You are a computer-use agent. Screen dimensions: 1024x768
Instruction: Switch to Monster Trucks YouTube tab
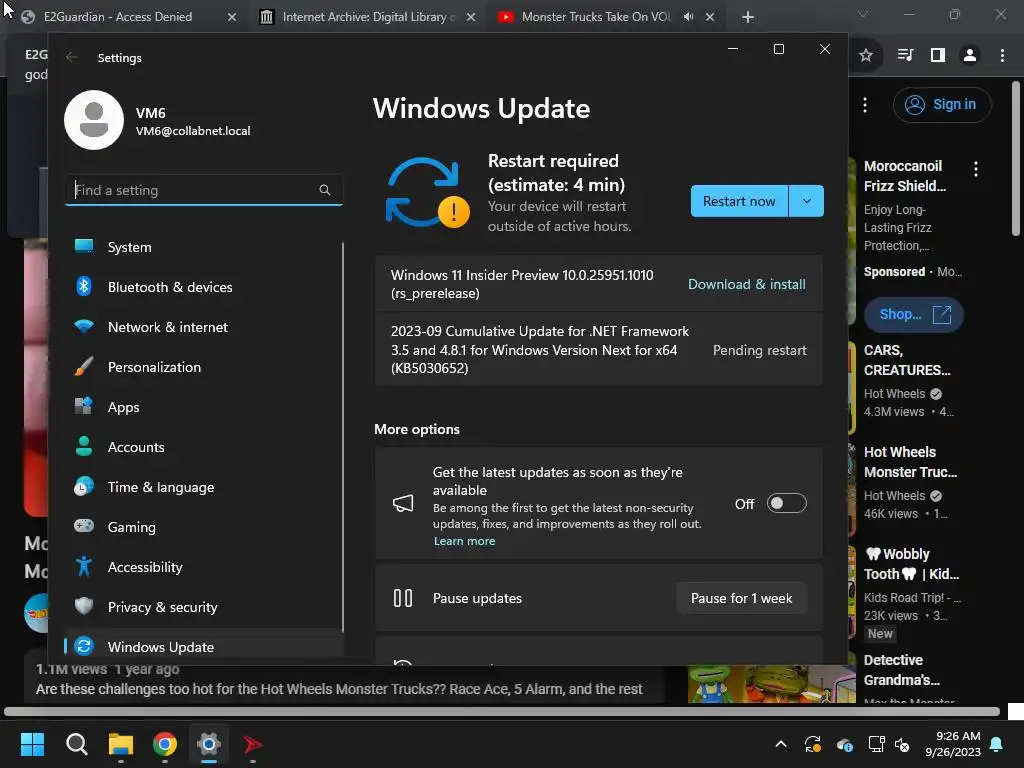tap(595, 17)
